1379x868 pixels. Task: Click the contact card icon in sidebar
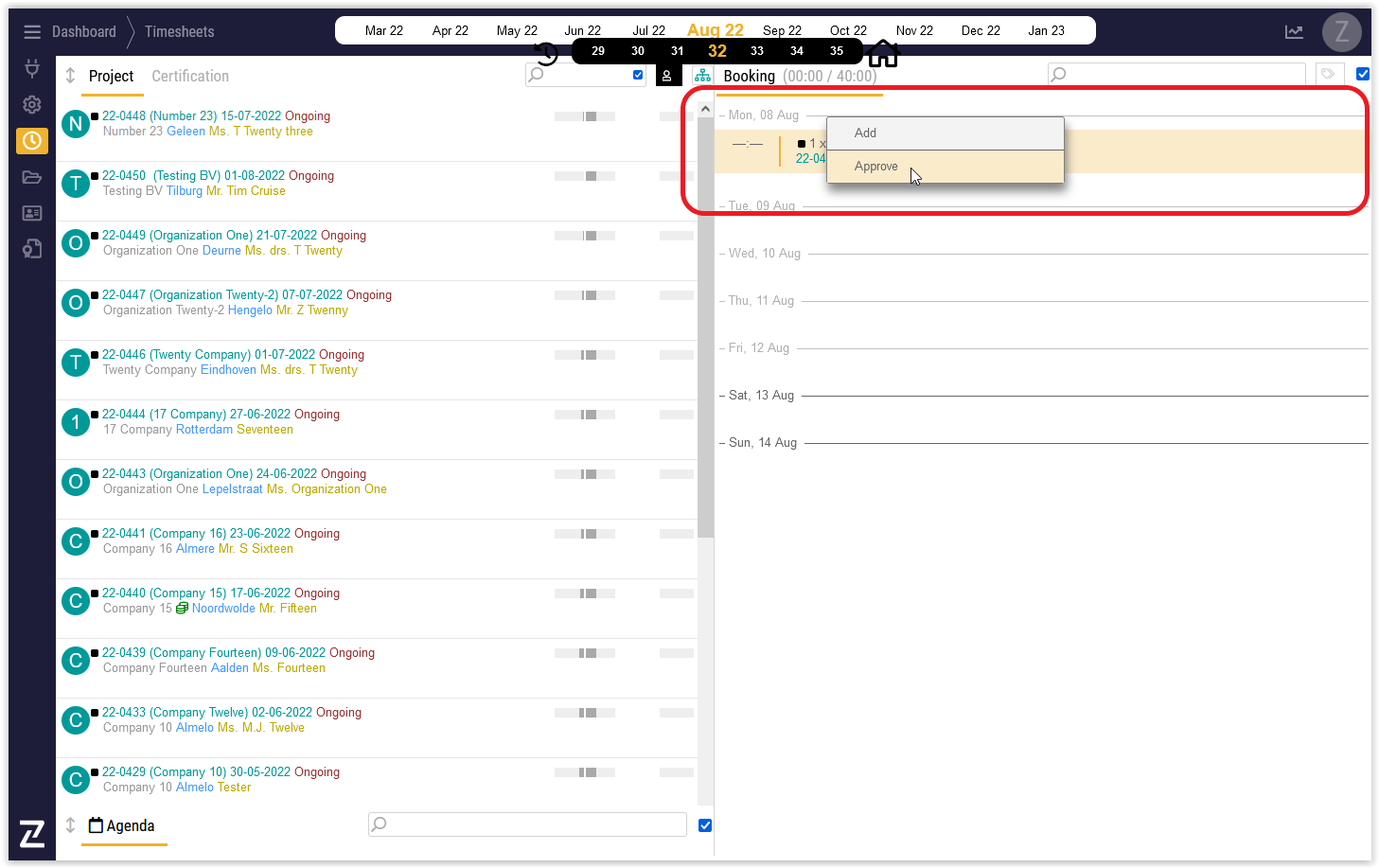[x=32, y=213]
